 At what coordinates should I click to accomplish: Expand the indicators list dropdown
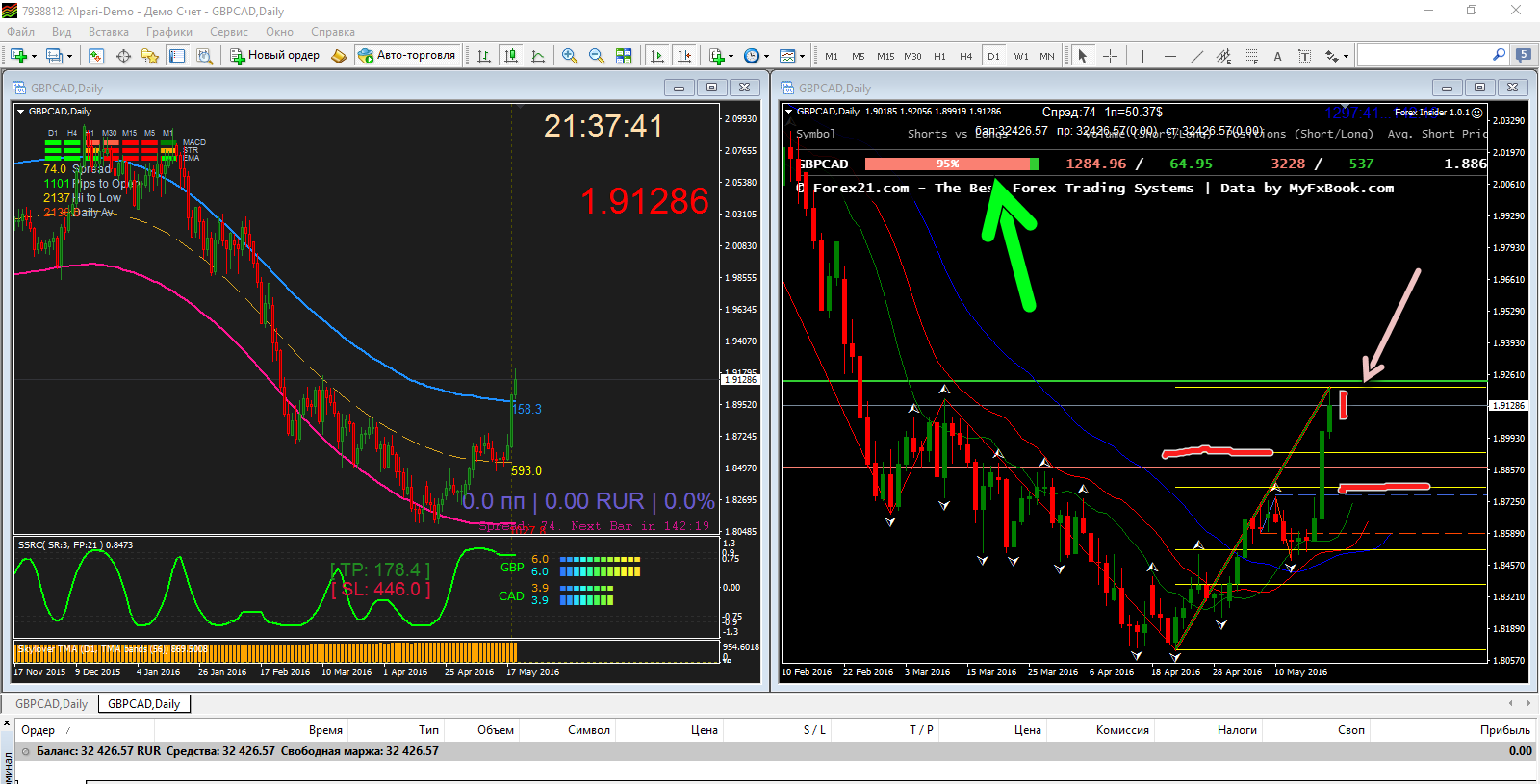(731, 56)
